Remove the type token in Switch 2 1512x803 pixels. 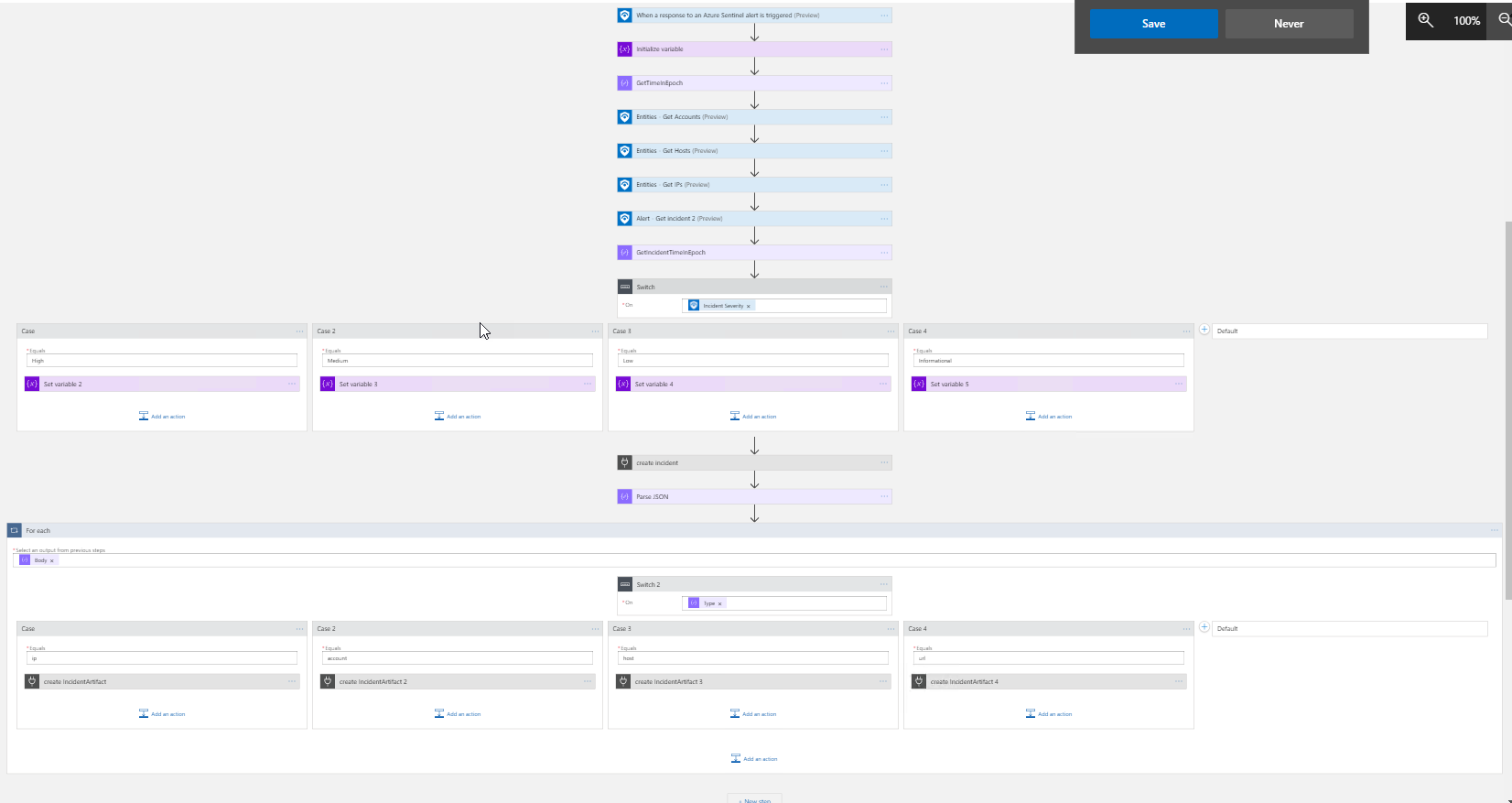click(719, 603)
